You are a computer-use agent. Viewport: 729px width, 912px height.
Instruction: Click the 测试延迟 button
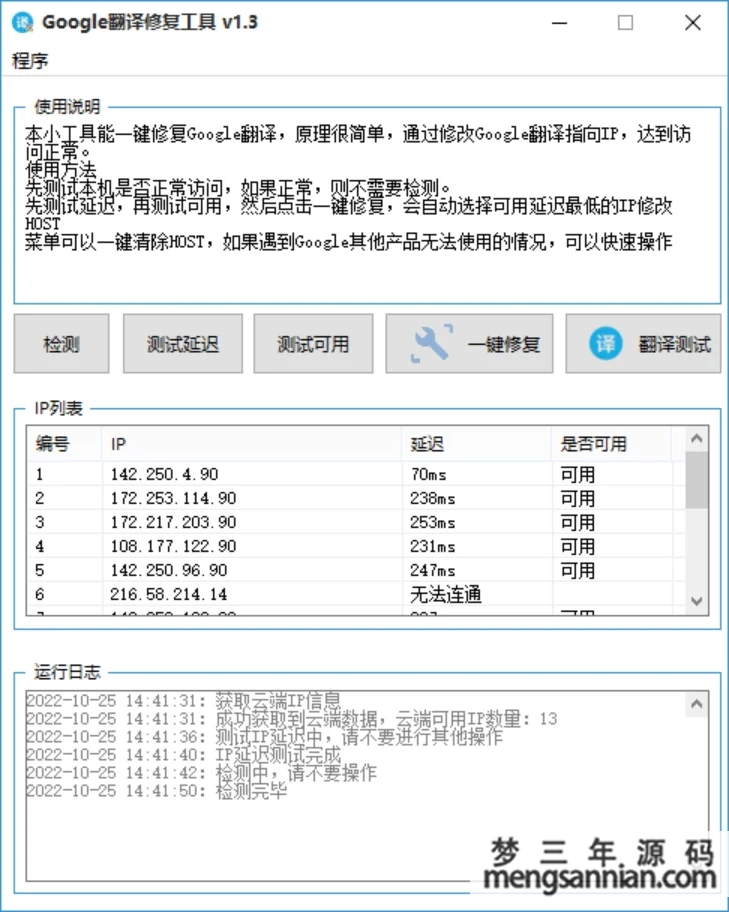point(183,344)
